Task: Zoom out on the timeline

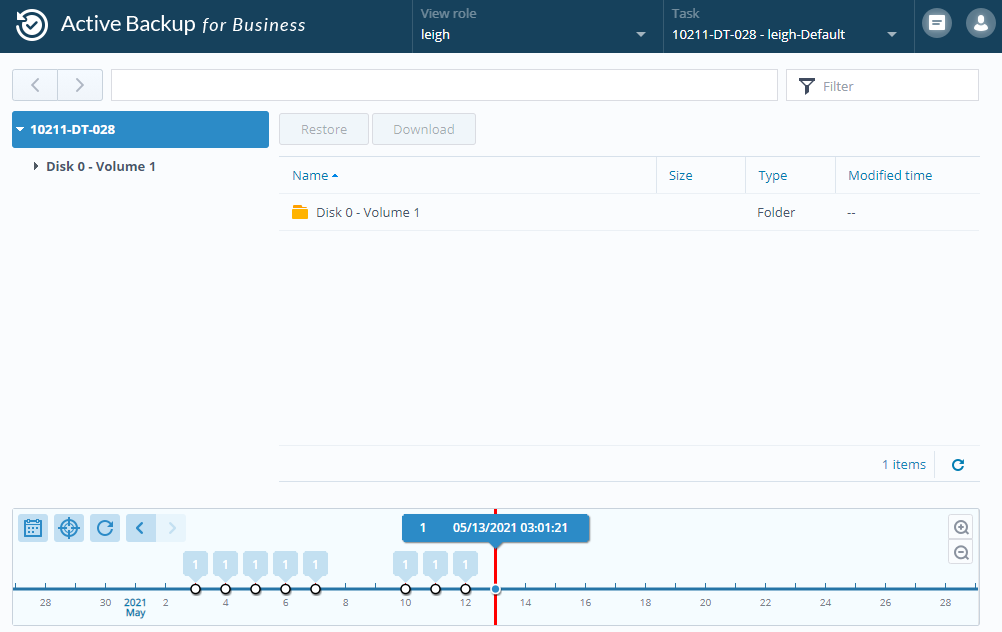Action: point(961,553)
